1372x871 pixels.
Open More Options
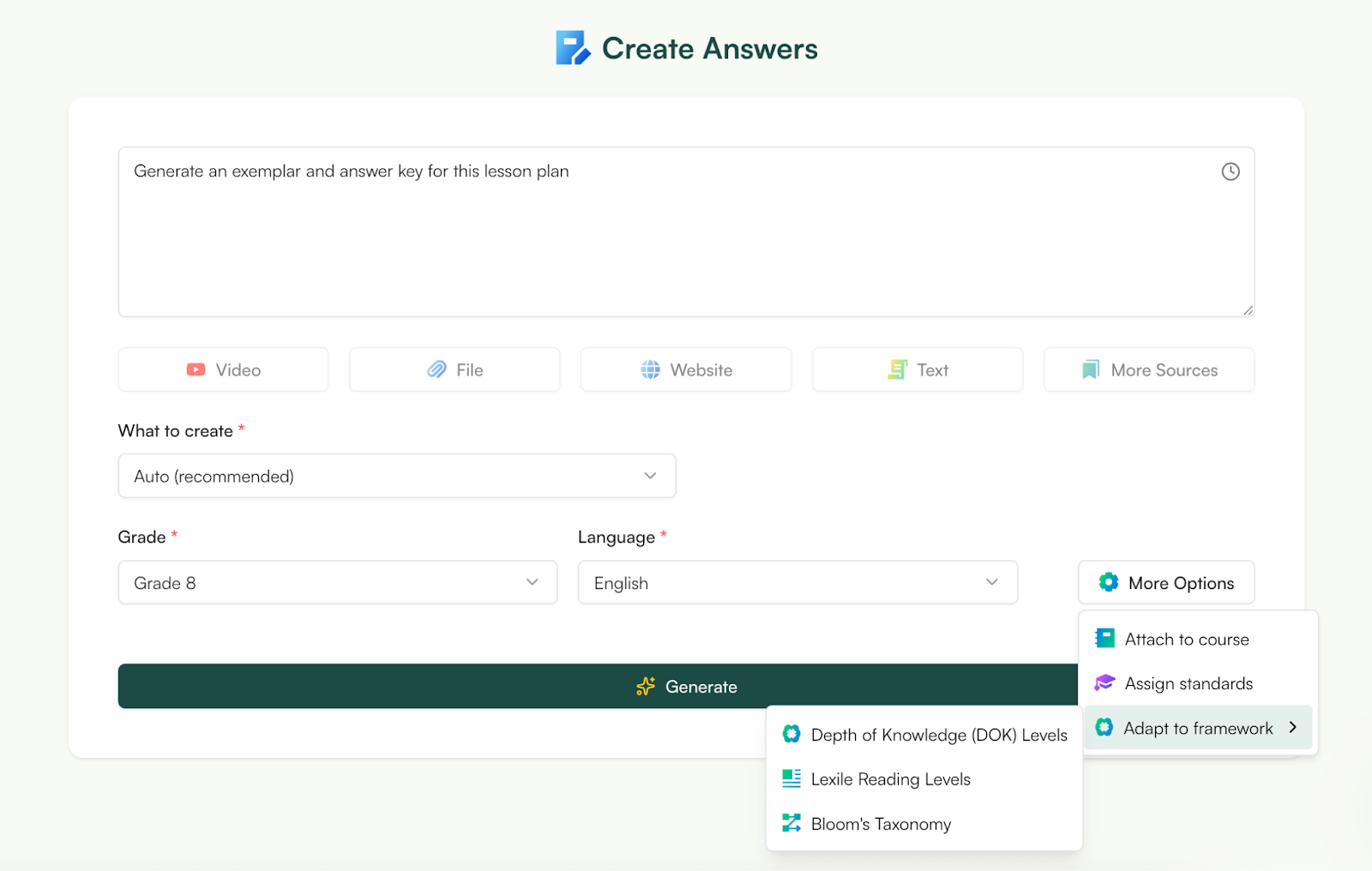[1165, 582]
